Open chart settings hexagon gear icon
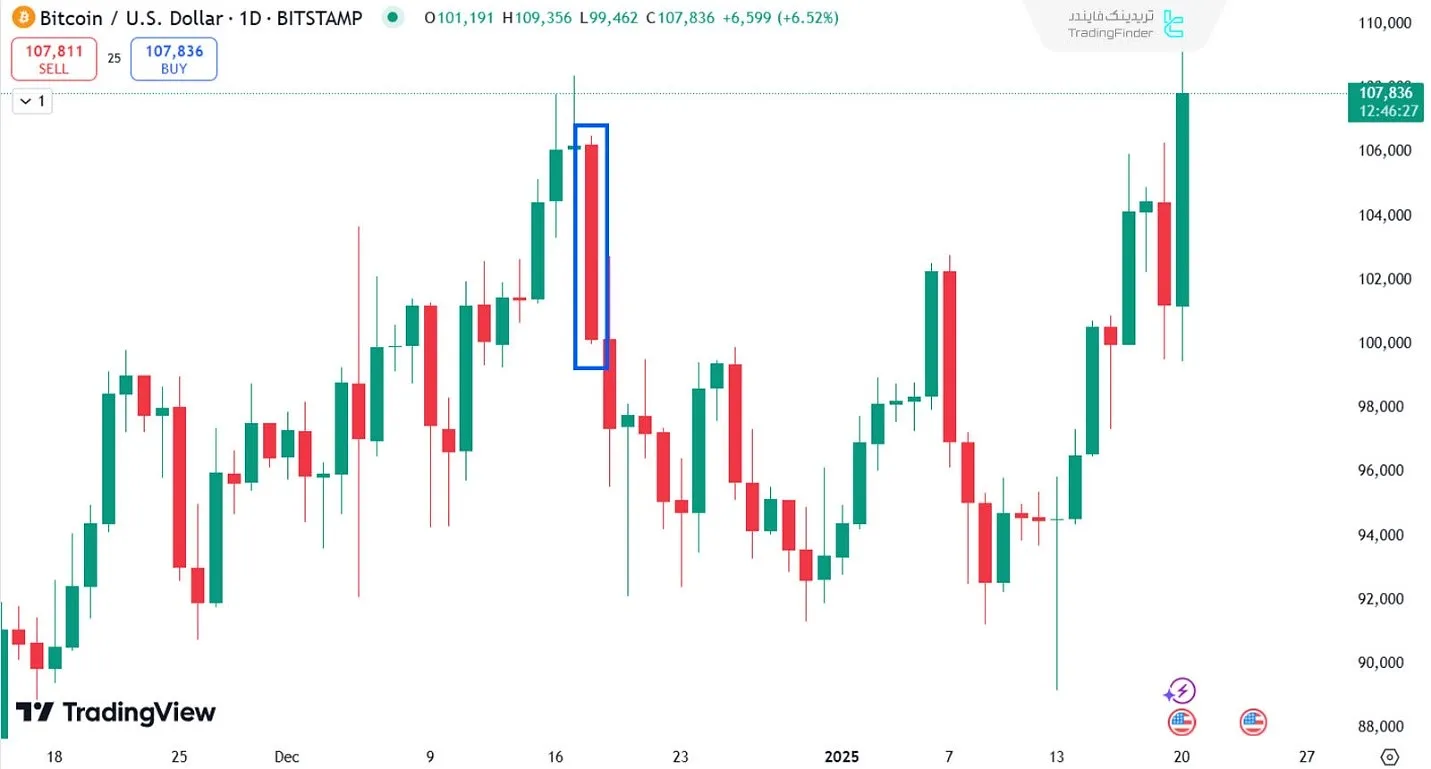 (1388, 756)
